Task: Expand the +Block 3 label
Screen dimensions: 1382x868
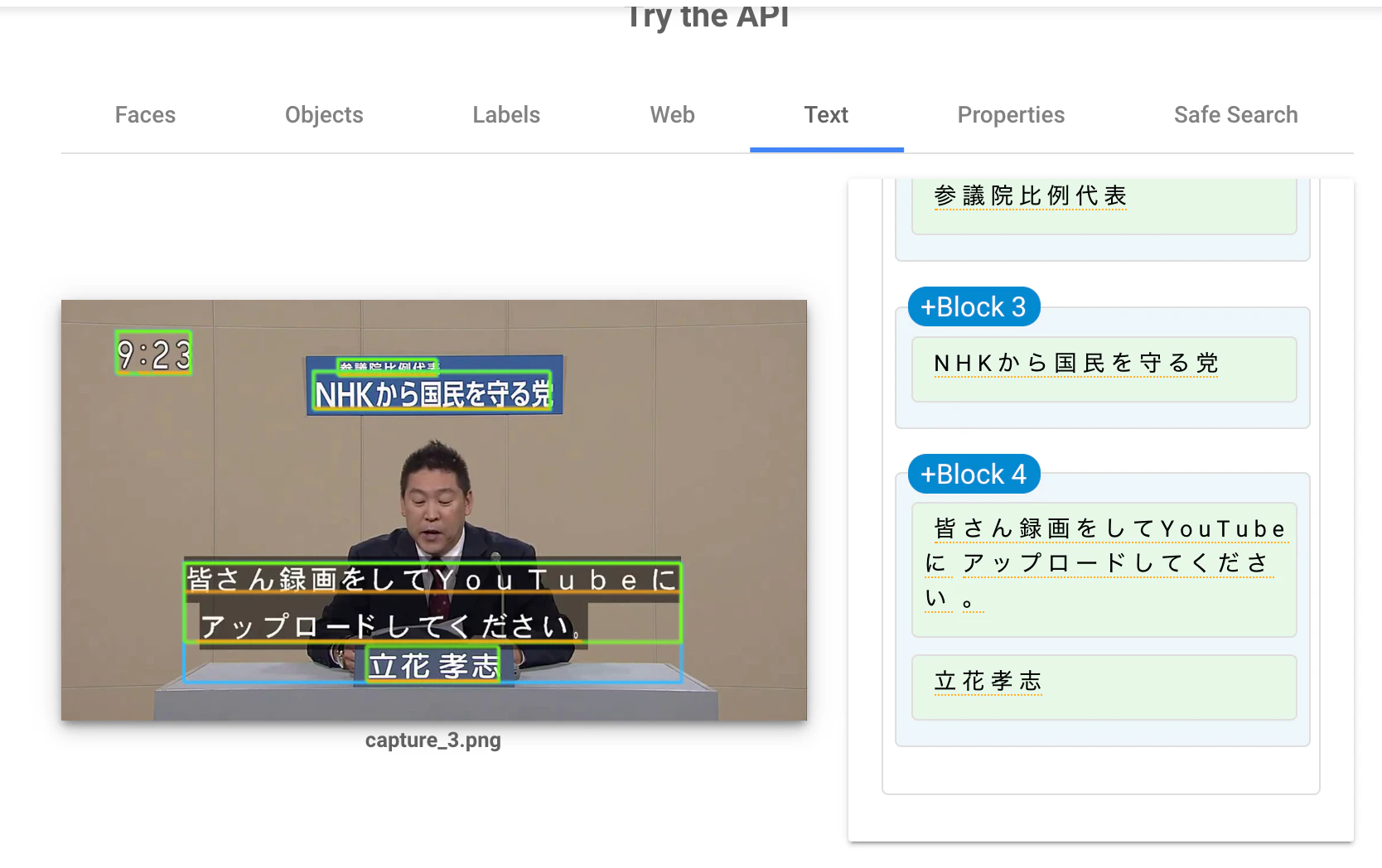Action: coord(974,307)
